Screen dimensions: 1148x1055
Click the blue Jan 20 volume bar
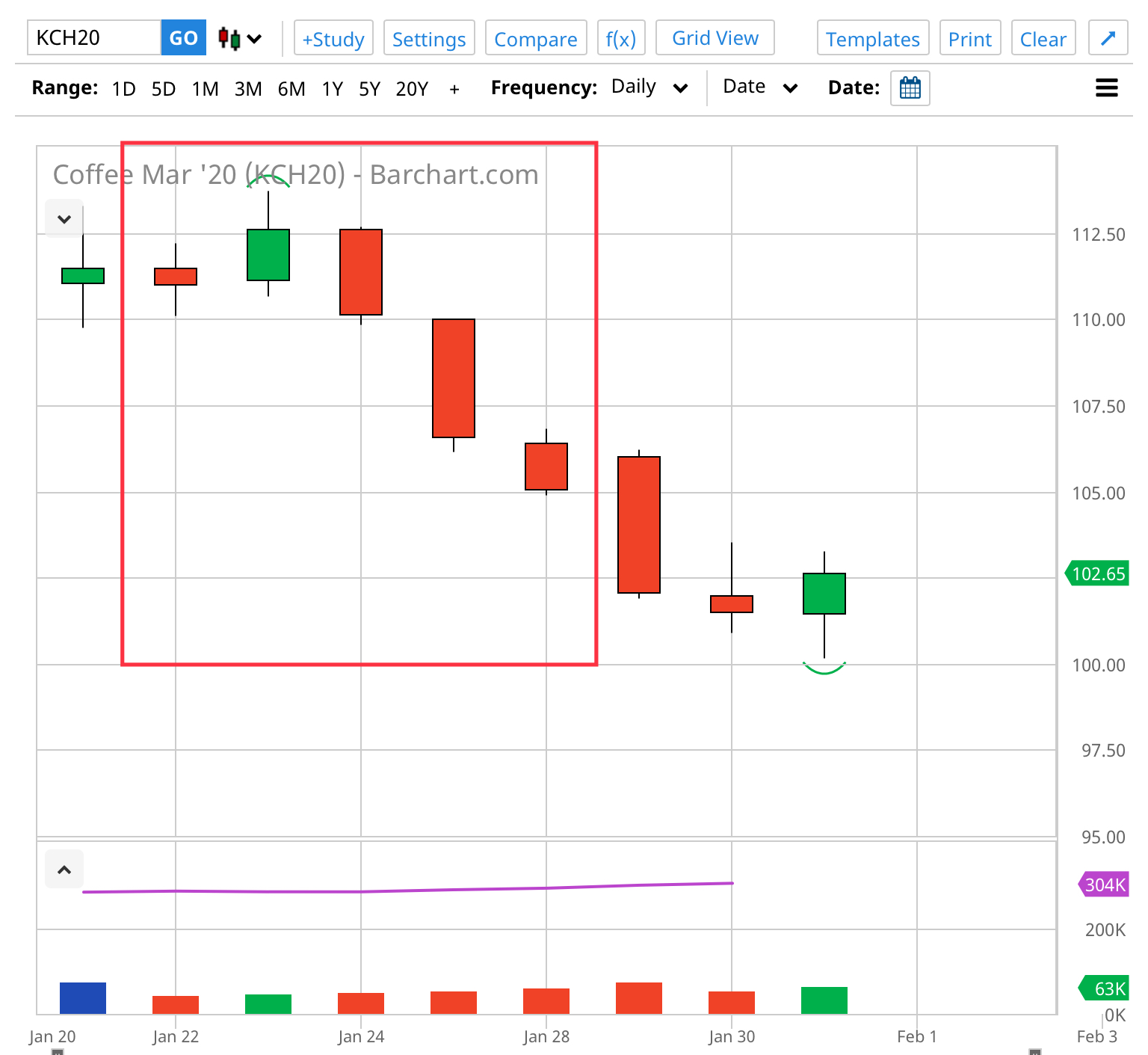pyautogui.click(x=83, y=998)
